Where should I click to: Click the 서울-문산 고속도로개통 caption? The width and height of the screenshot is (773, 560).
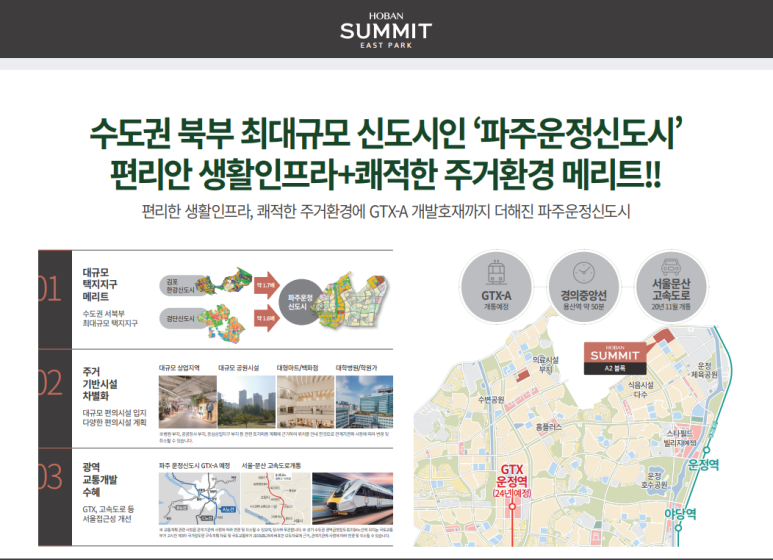coord(271,465)
